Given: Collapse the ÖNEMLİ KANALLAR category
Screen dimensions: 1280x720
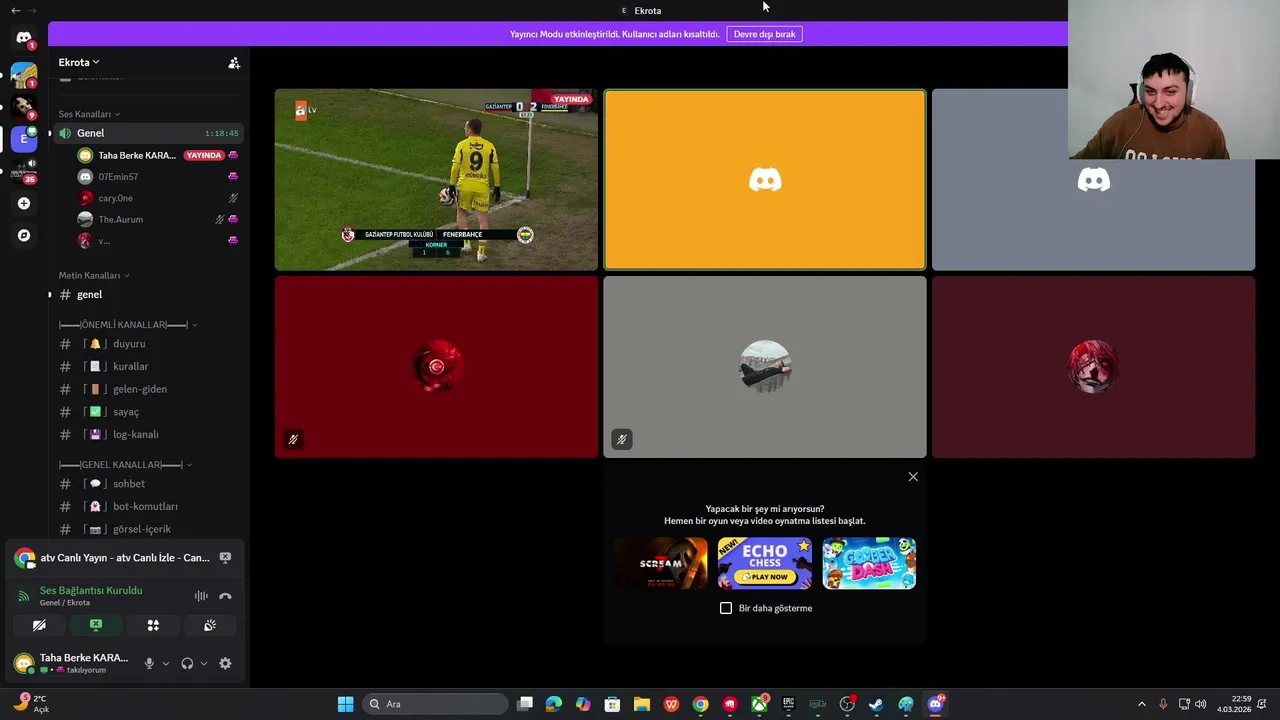Looking at the screenshot, I should click(x=128, y=325).
